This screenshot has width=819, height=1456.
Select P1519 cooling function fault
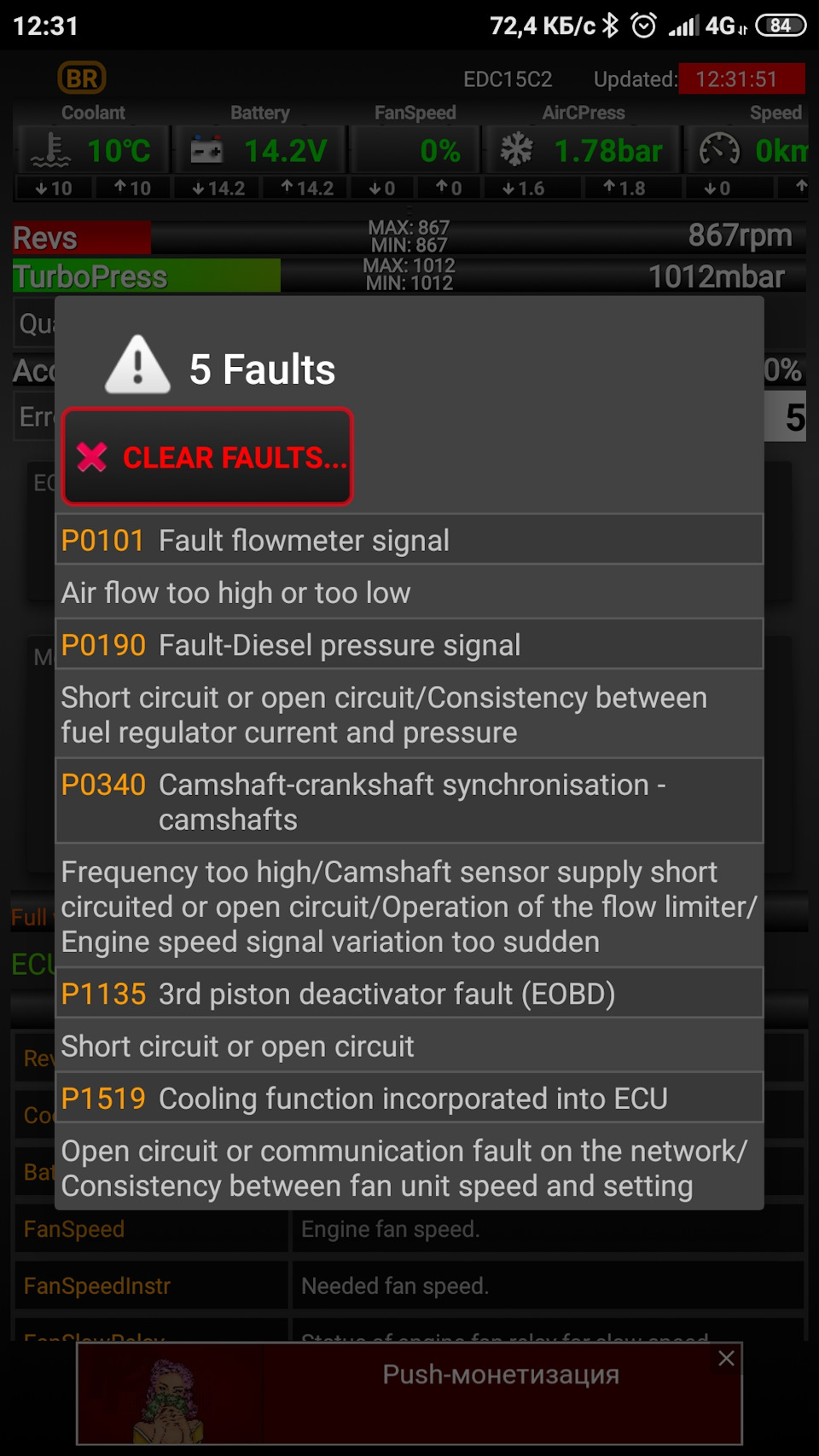point(409,1098)
